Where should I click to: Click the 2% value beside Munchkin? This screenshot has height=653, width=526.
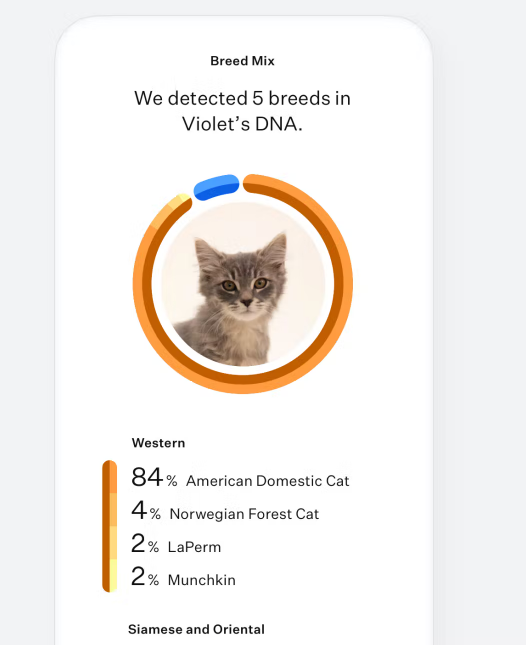[145, 576]
